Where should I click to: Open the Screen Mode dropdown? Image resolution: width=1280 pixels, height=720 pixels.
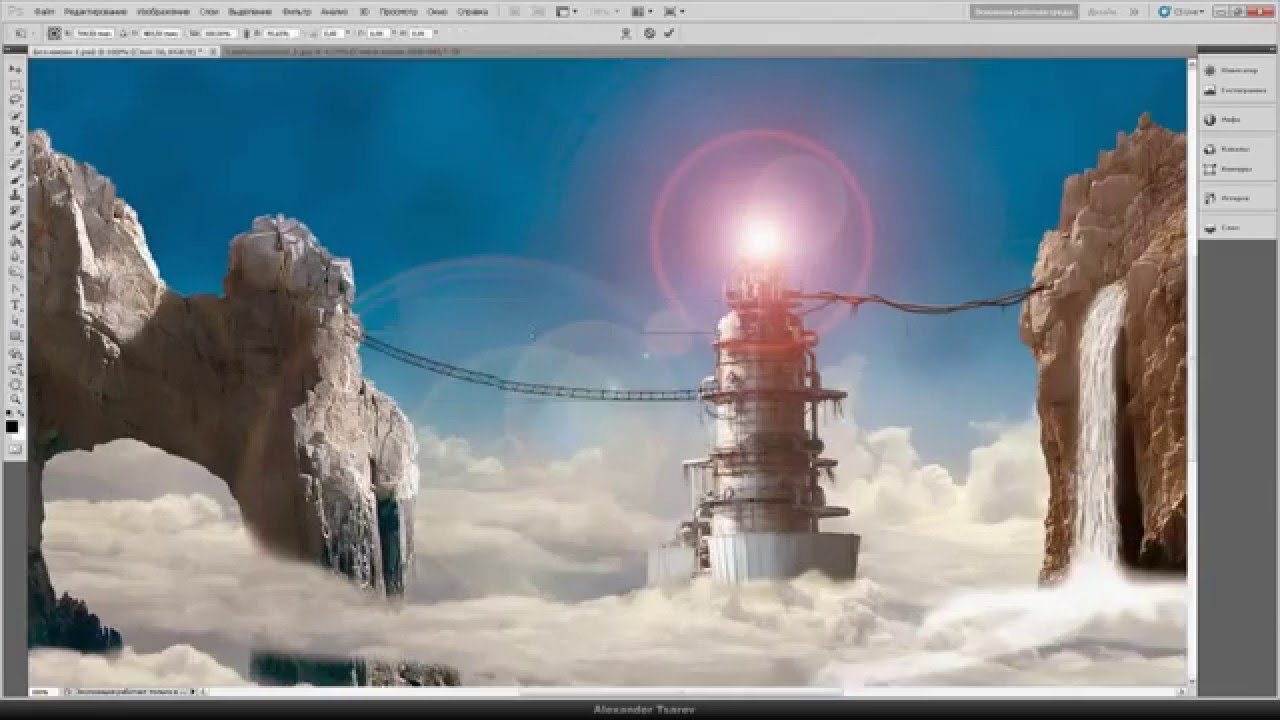coord(674,11)
